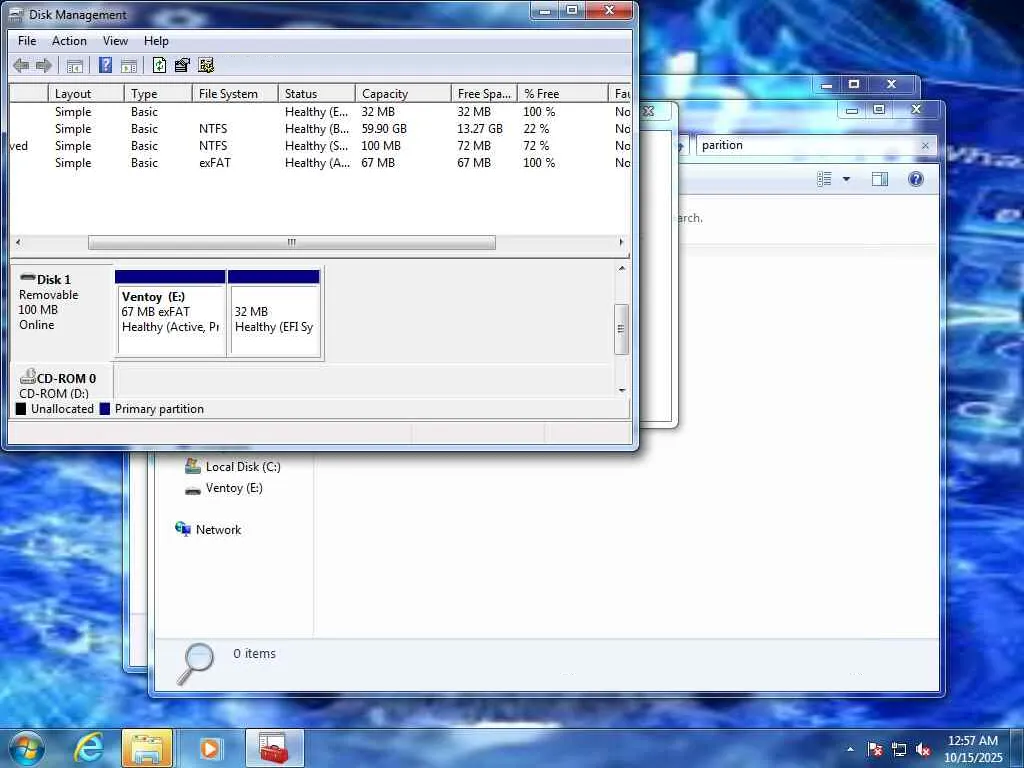Open the Action menu

coord(69,40)
